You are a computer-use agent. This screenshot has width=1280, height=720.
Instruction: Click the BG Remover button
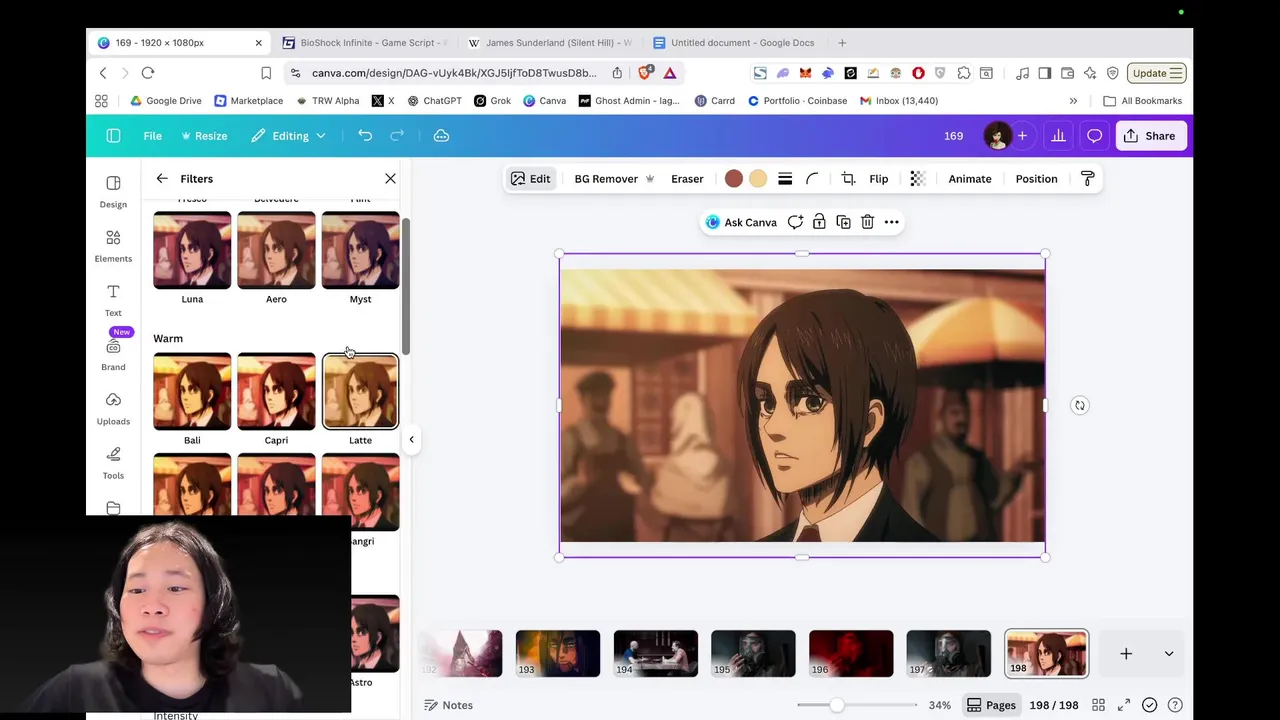(x=614, y=178)
